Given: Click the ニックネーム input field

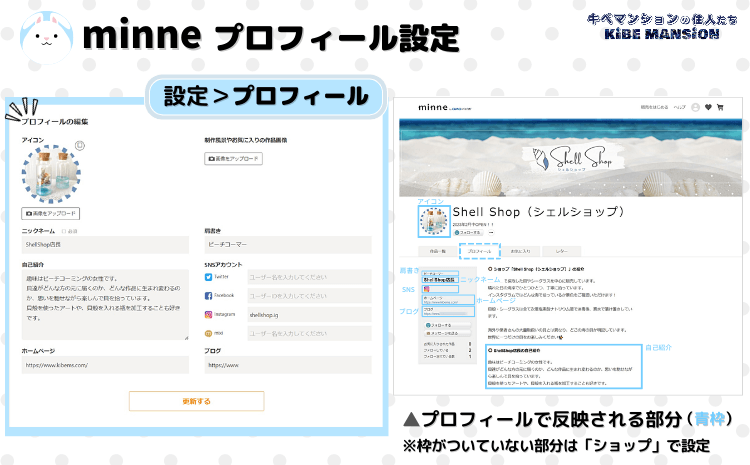Looking at the screenshot, I should (105, 244).
